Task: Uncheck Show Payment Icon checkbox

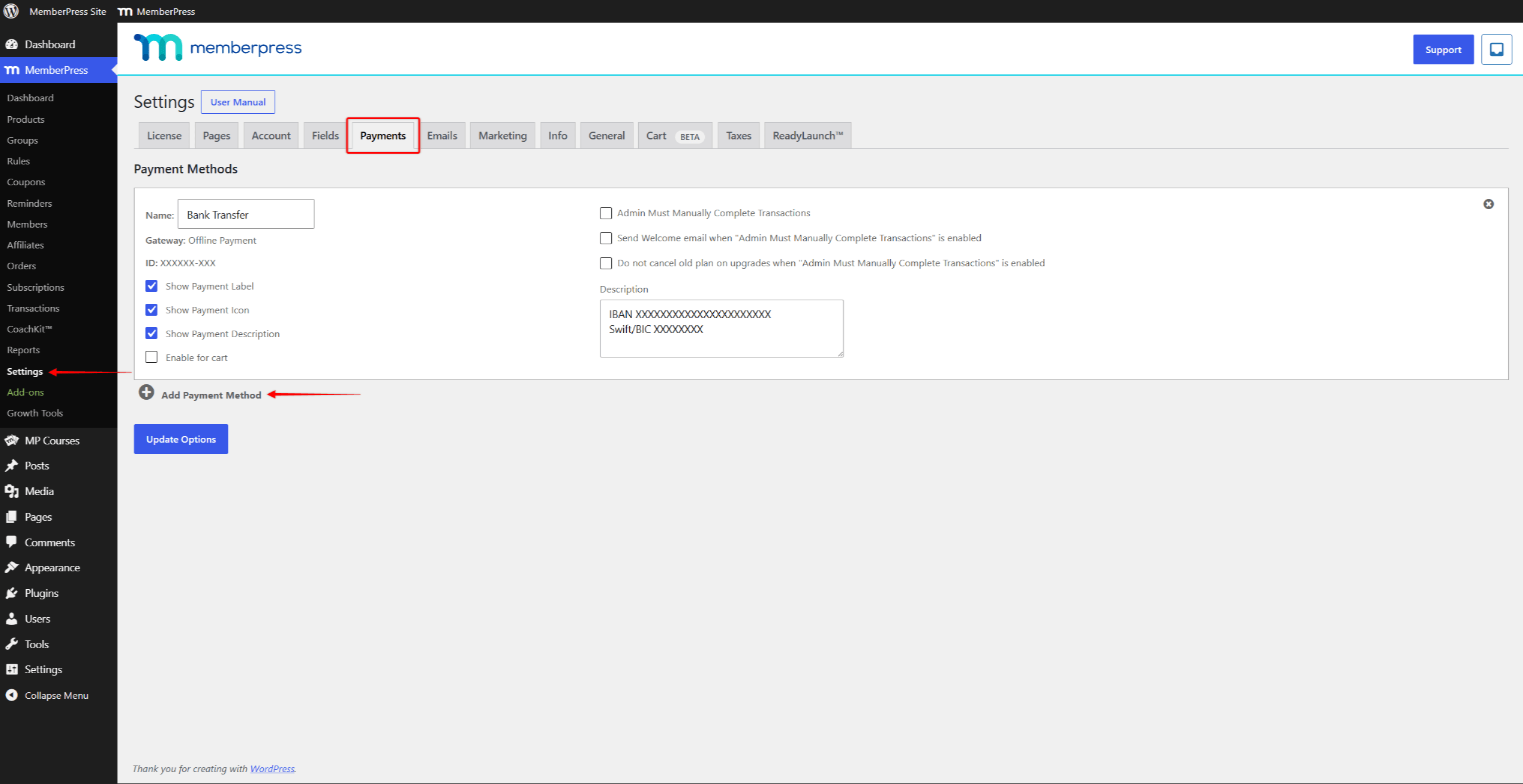Action: 151,310
